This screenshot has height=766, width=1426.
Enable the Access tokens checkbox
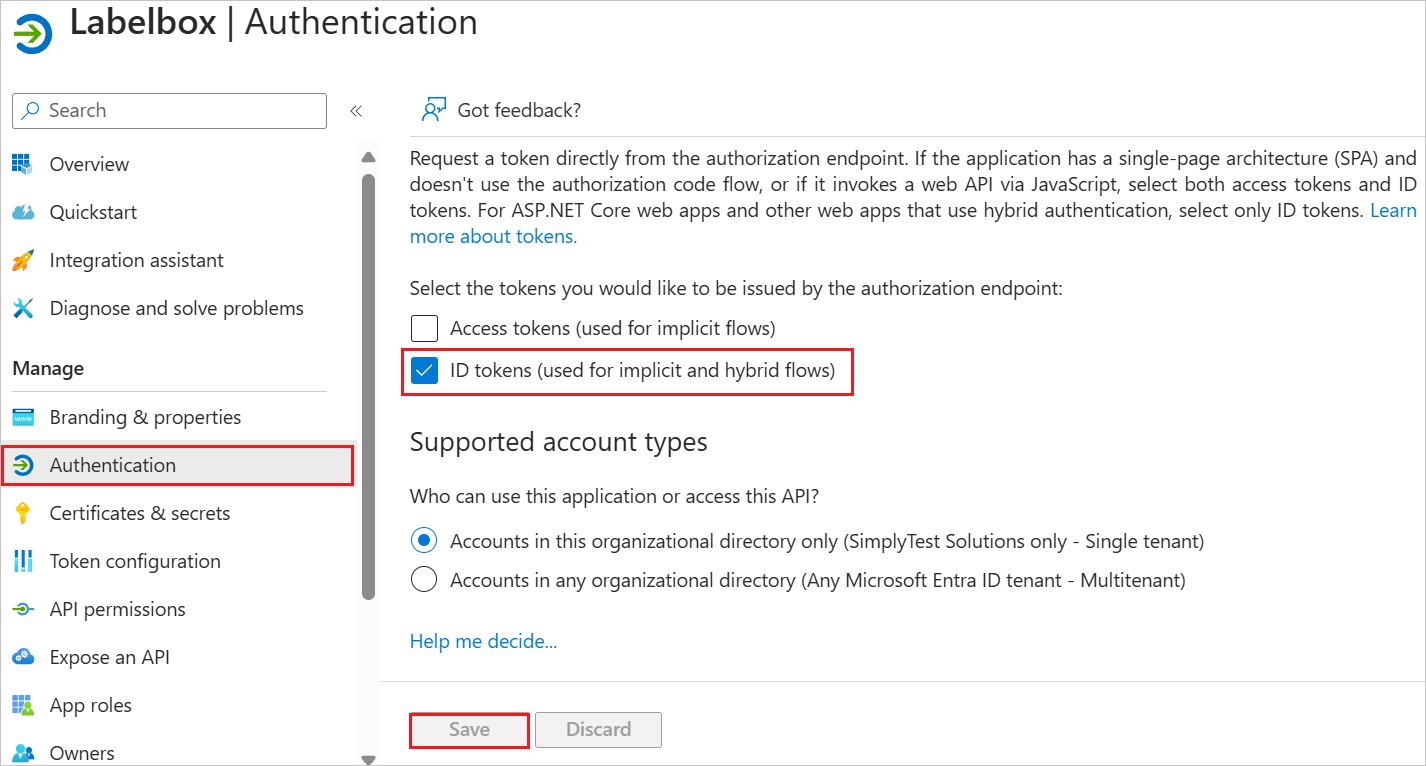(x=424, y=328)
